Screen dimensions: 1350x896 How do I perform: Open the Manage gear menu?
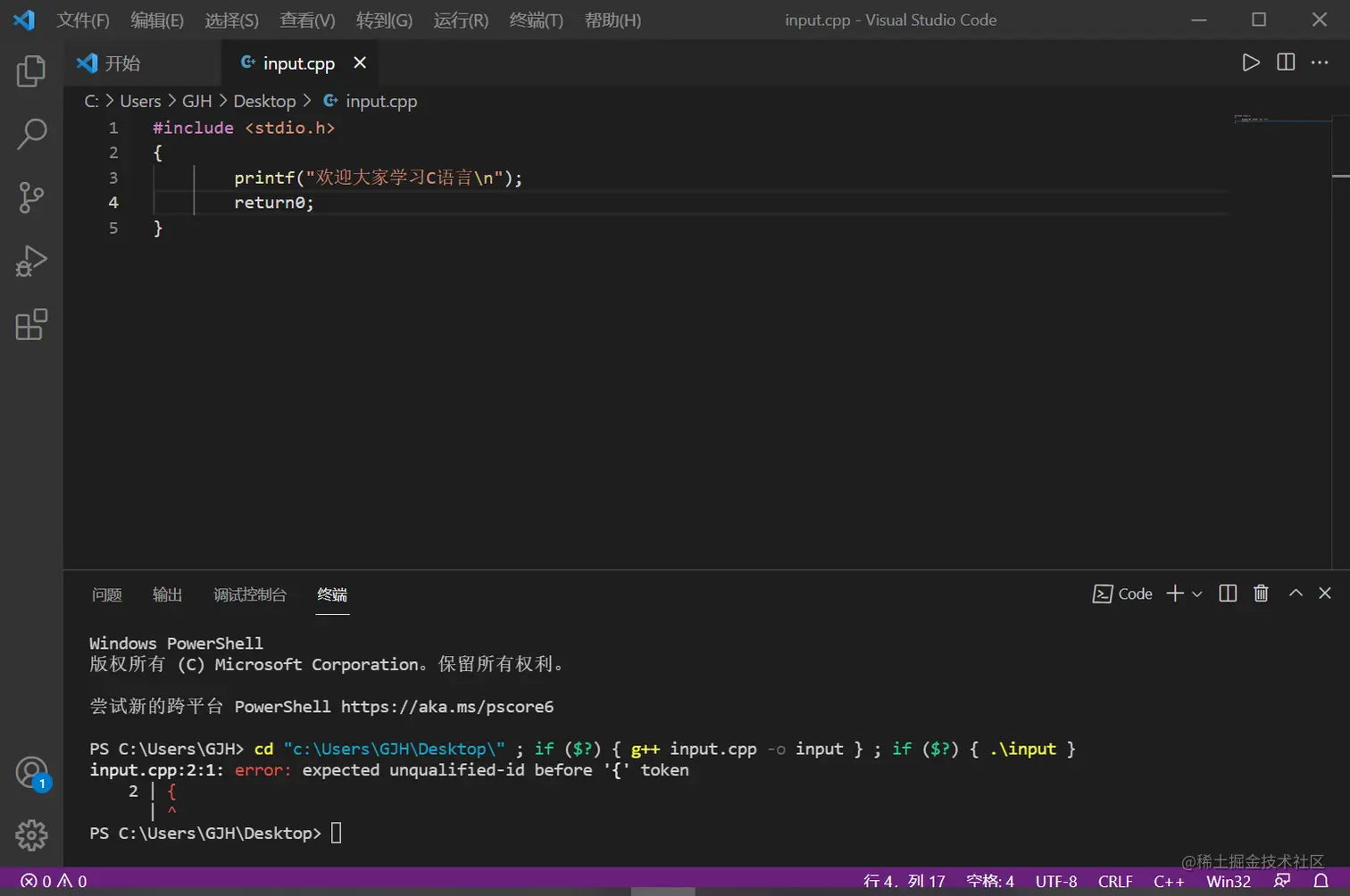(31, 835)
